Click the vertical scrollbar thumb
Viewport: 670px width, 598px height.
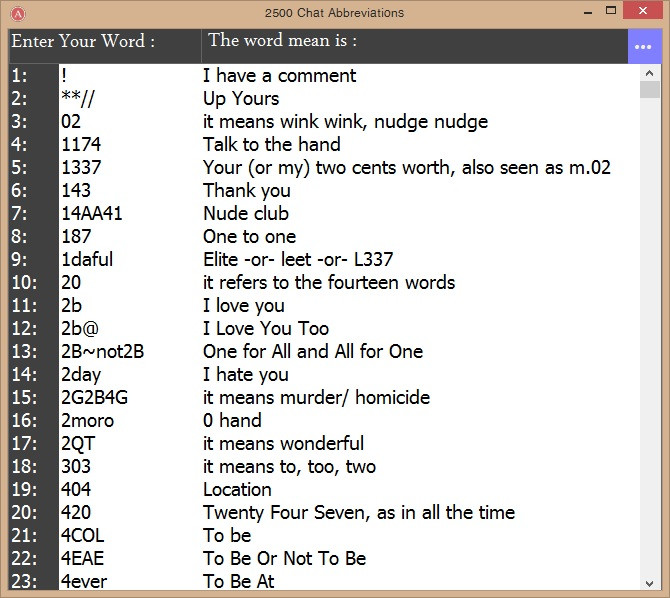650,90
